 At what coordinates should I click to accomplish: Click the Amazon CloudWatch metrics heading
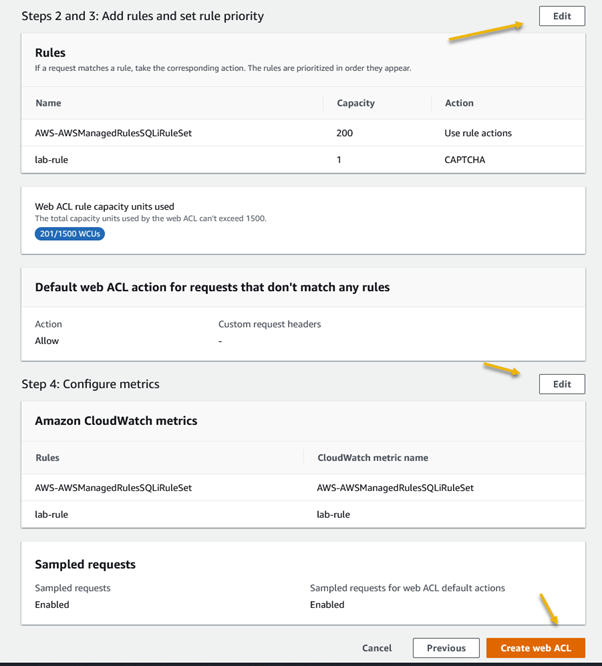point(116,421)
